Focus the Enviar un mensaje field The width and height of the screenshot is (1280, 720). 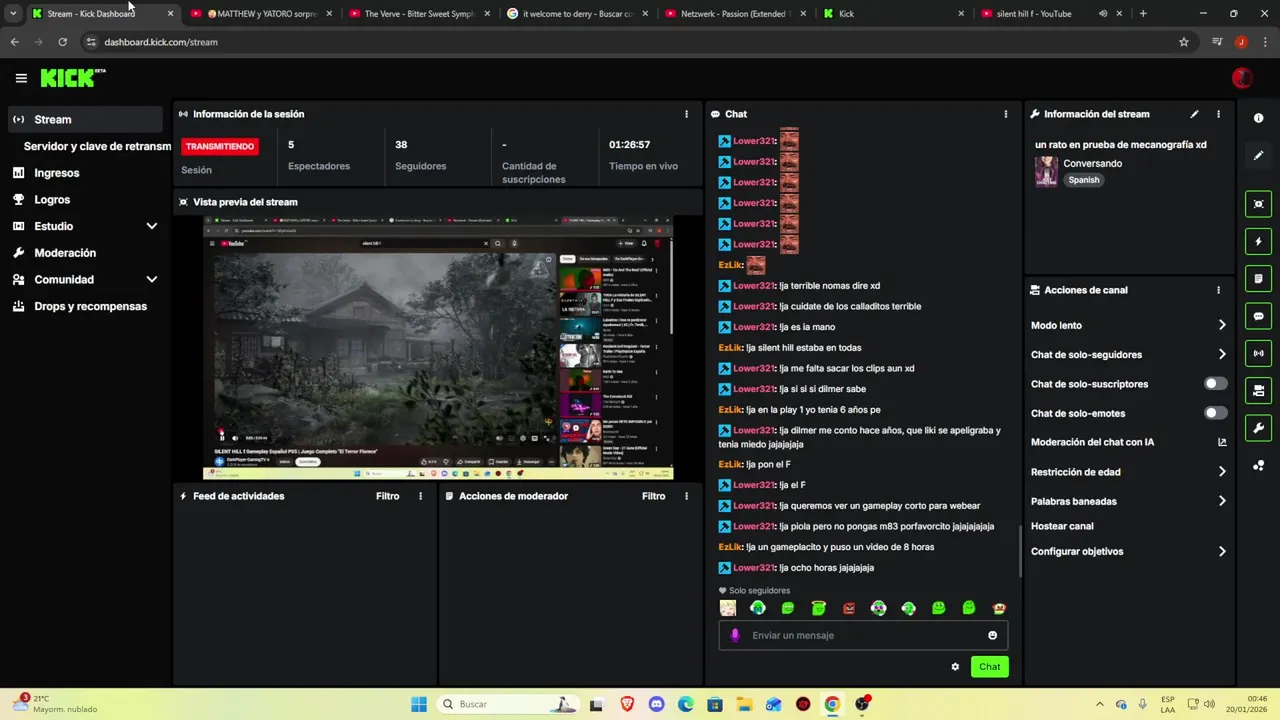pos(863,635)
